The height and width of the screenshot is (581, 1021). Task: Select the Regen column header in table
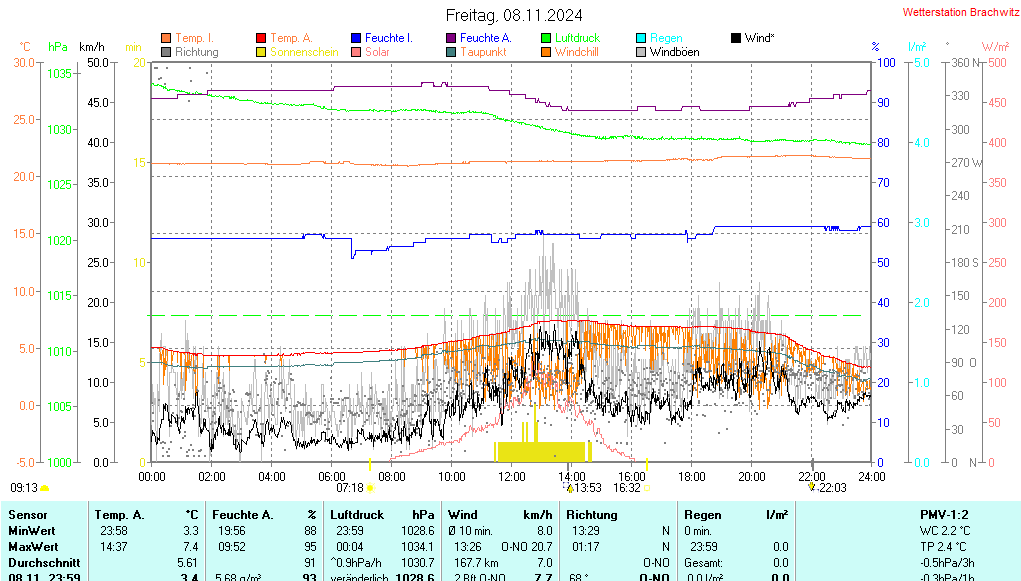point(703,514)
